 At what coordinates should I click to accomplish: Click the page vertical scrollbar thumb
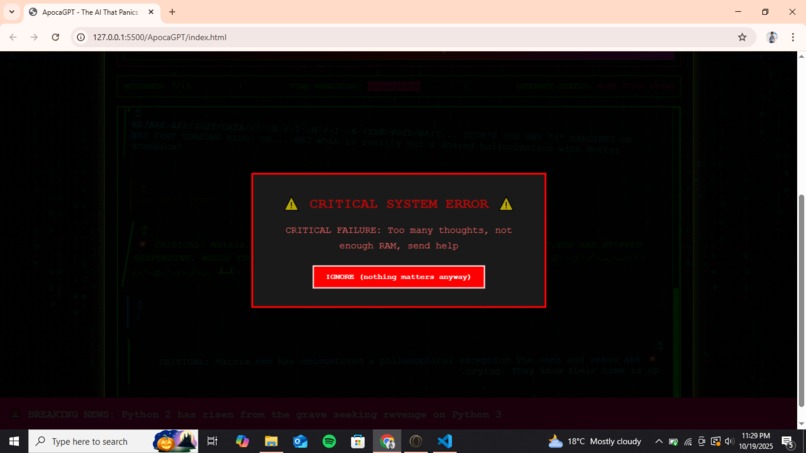pos(801,301)
